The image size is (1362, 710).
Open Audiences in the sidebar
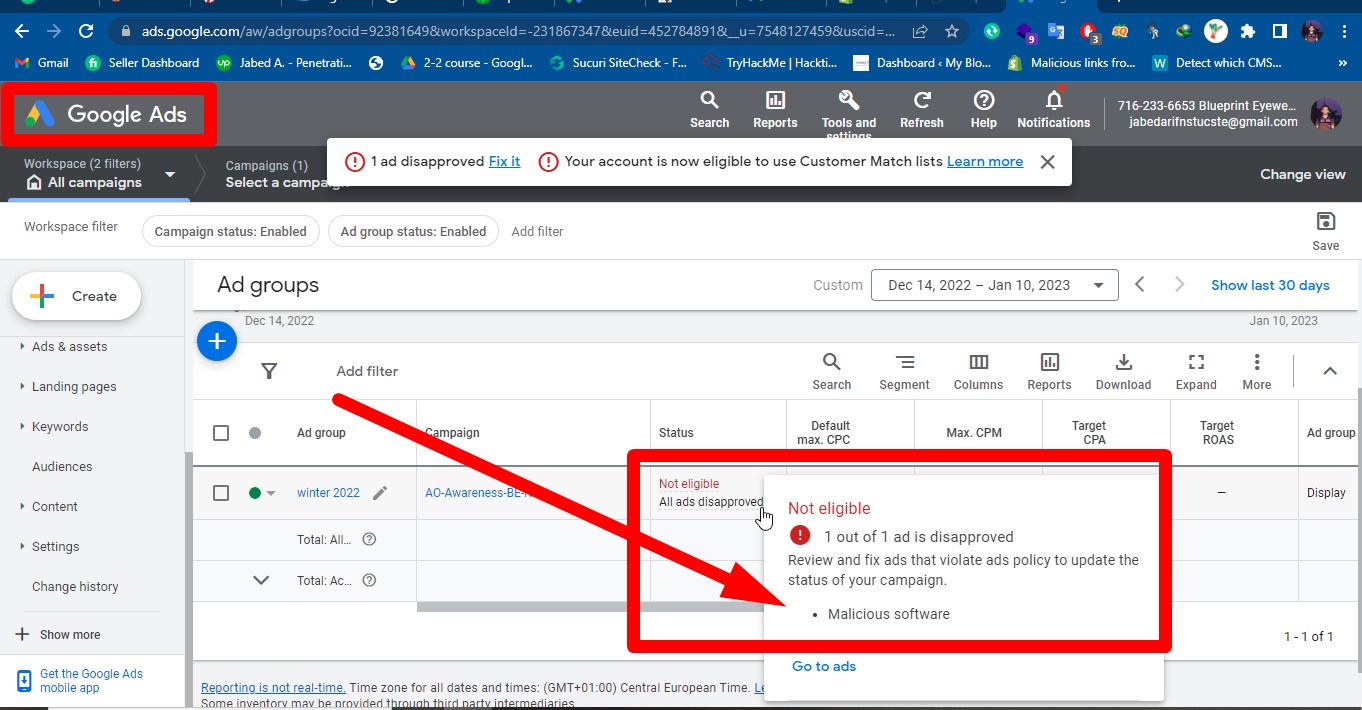[62, 467]
